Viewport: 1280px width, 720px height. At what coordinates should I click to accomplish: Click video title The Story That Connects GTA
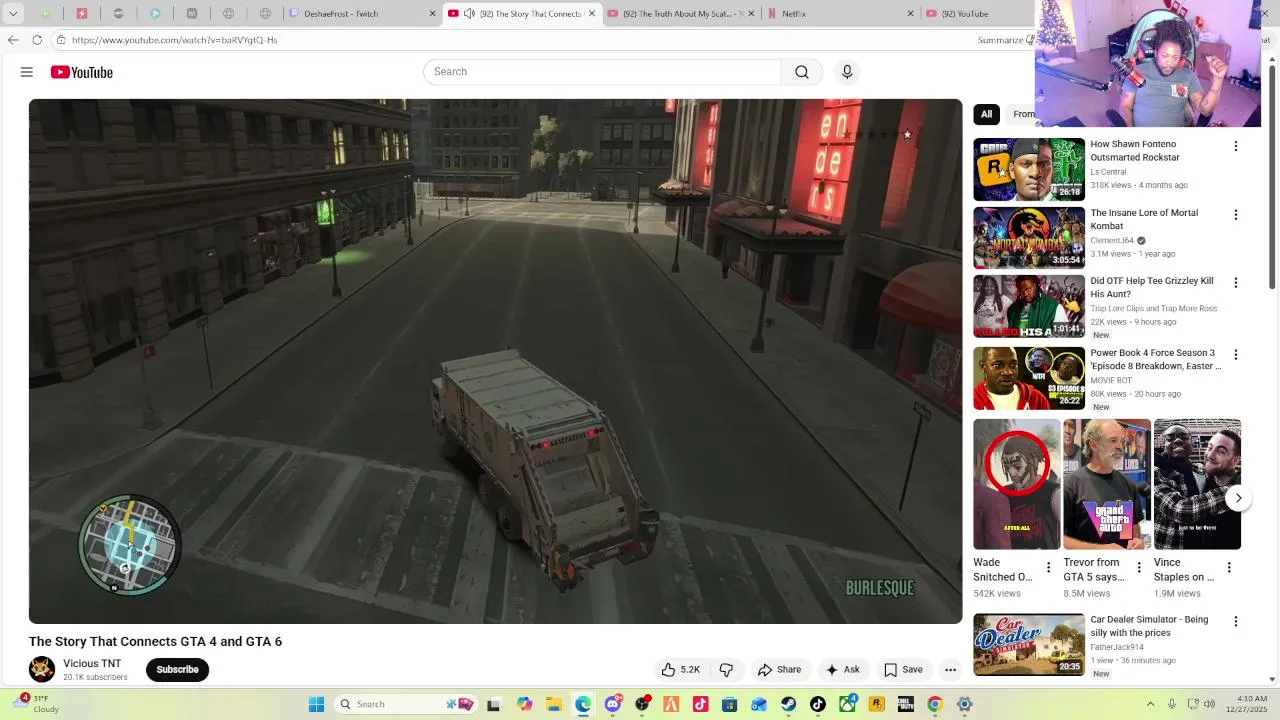click(155, 642)
